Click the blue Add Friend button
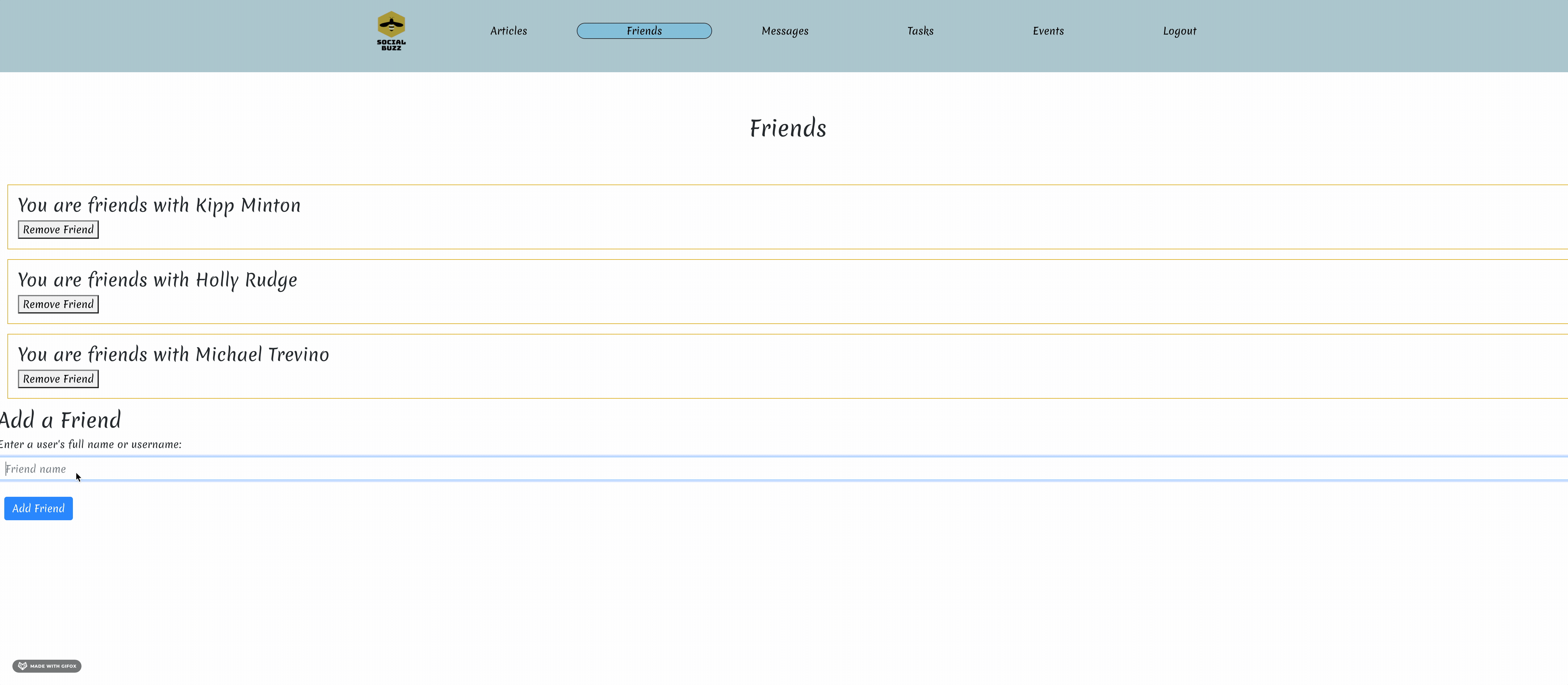 38,508
